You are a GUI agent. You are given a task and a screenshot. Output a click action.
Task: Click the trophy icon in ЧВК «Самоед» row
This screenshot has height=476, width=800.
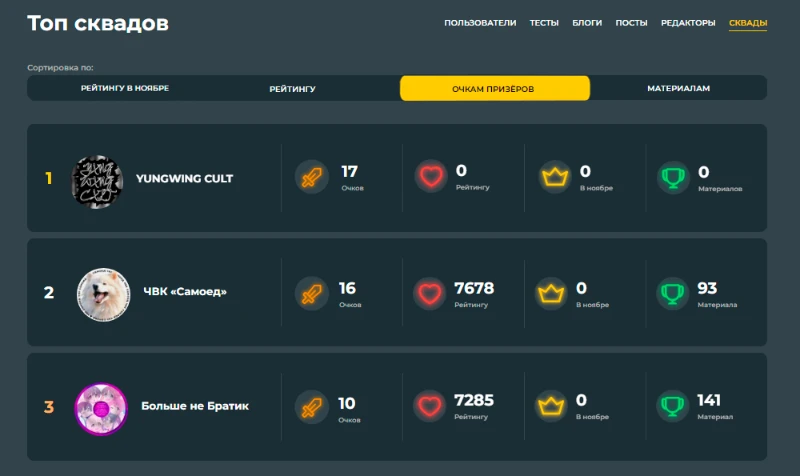pos(672,293)
